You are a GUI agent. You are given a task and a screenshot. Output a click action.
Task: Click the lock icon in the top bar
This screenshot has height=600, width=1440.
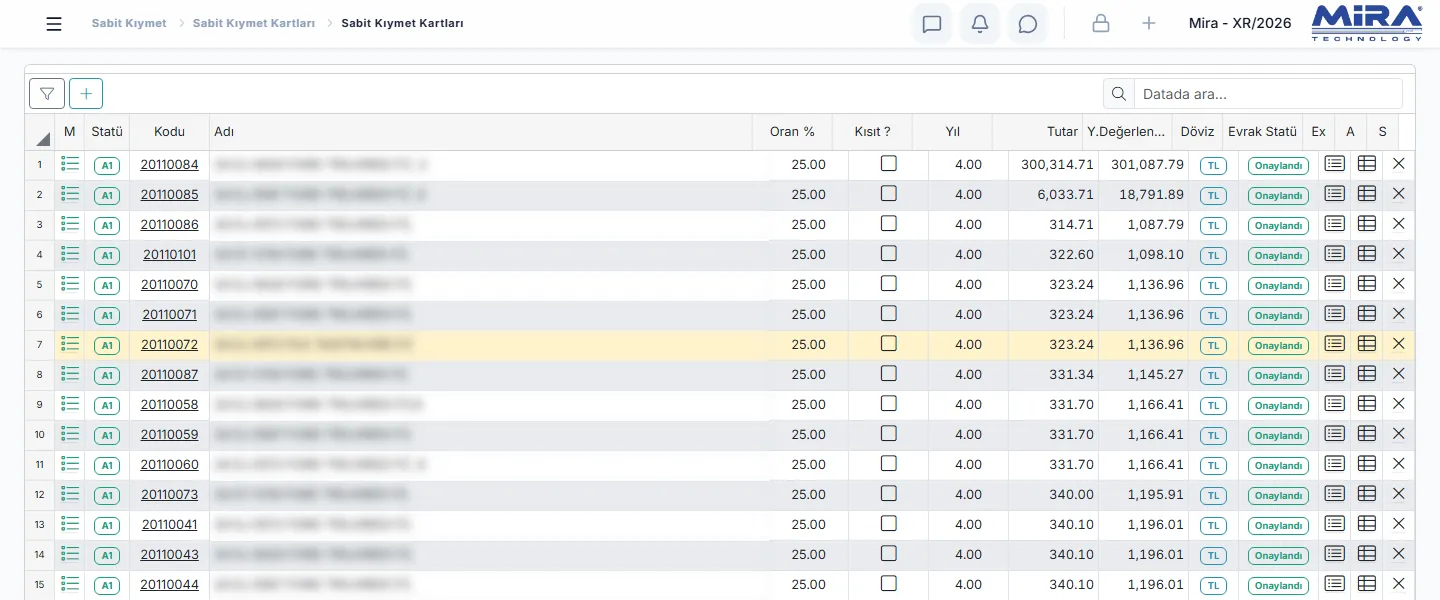point(1101,24)
